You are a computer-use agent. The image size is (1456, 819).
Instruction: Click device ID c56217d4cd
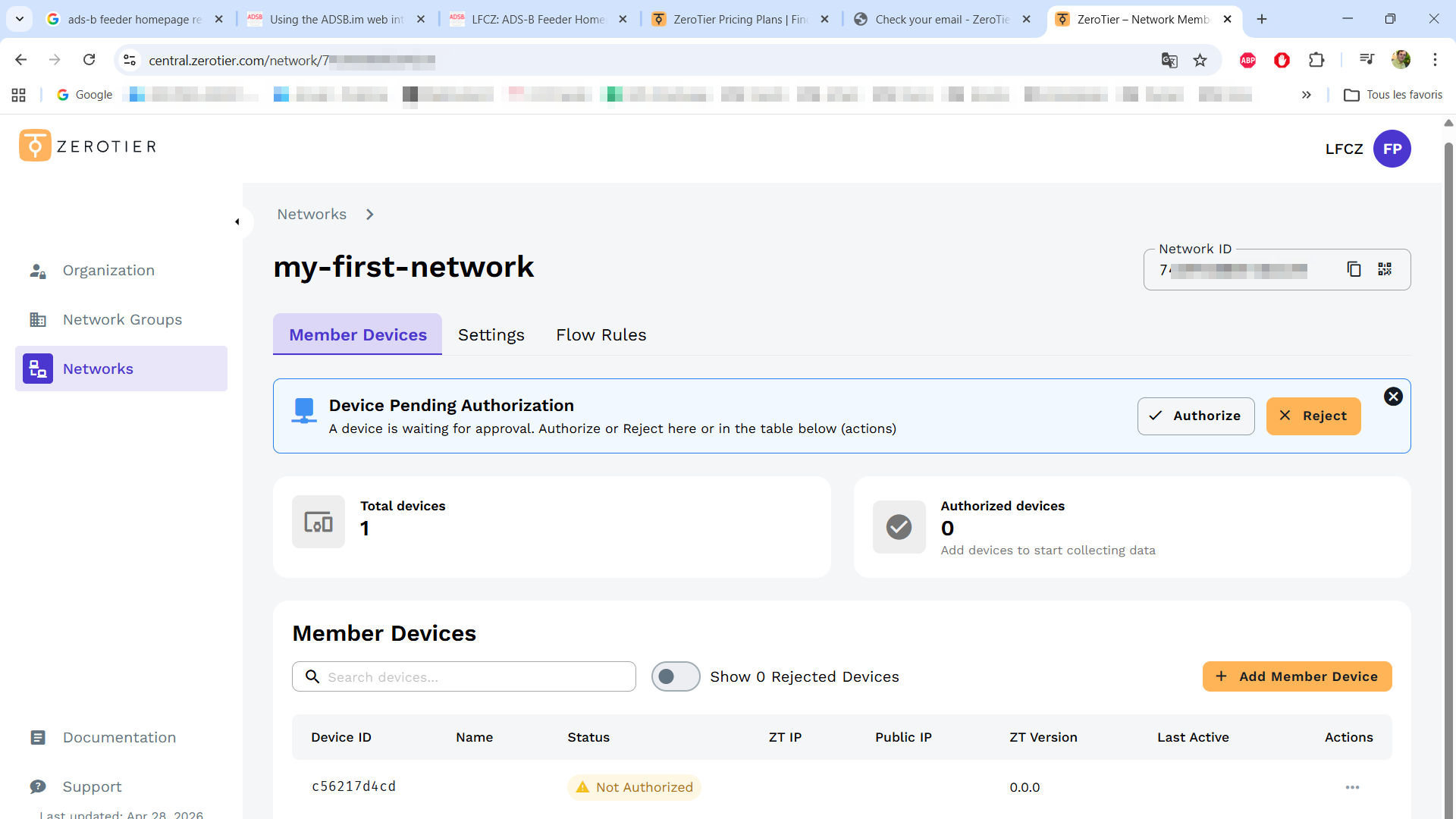353,786
